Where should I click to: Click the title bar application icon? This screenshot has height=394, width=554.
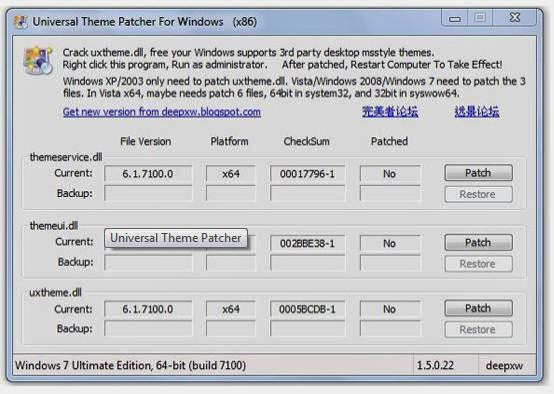[20, 22]
